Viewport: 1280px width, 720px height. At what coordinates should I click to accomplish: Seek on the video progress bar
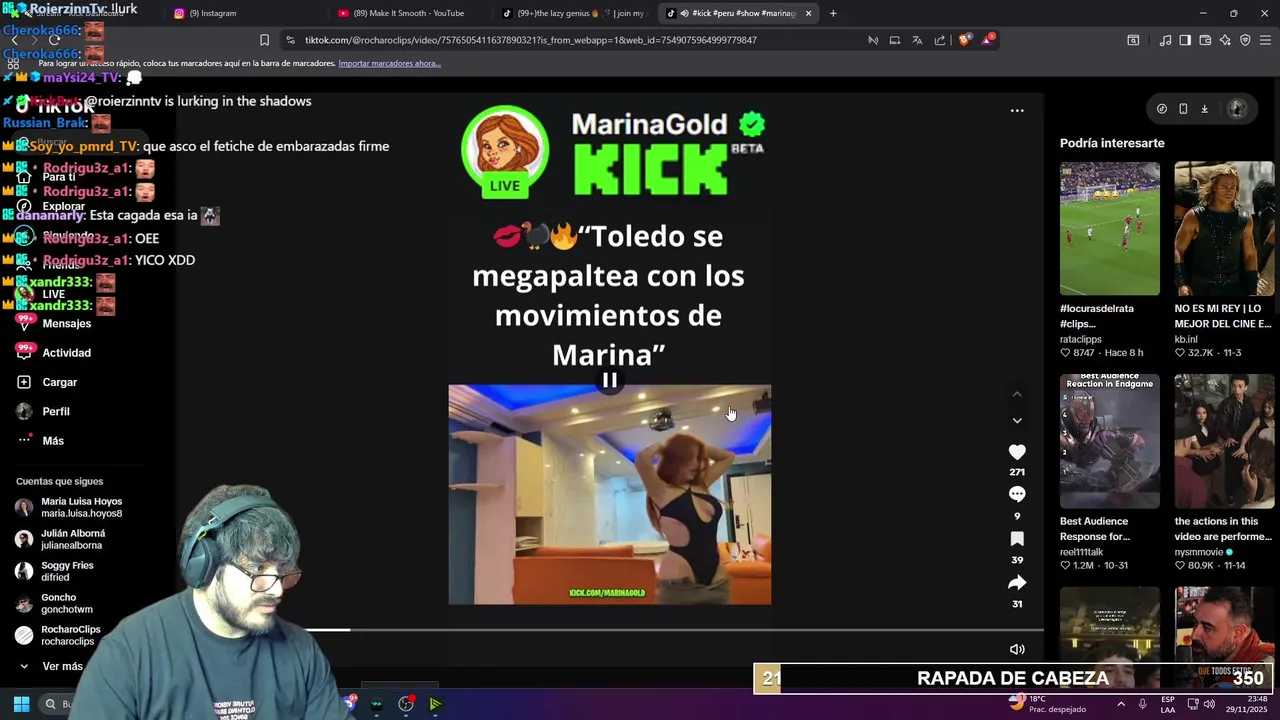tap(610, 630)
